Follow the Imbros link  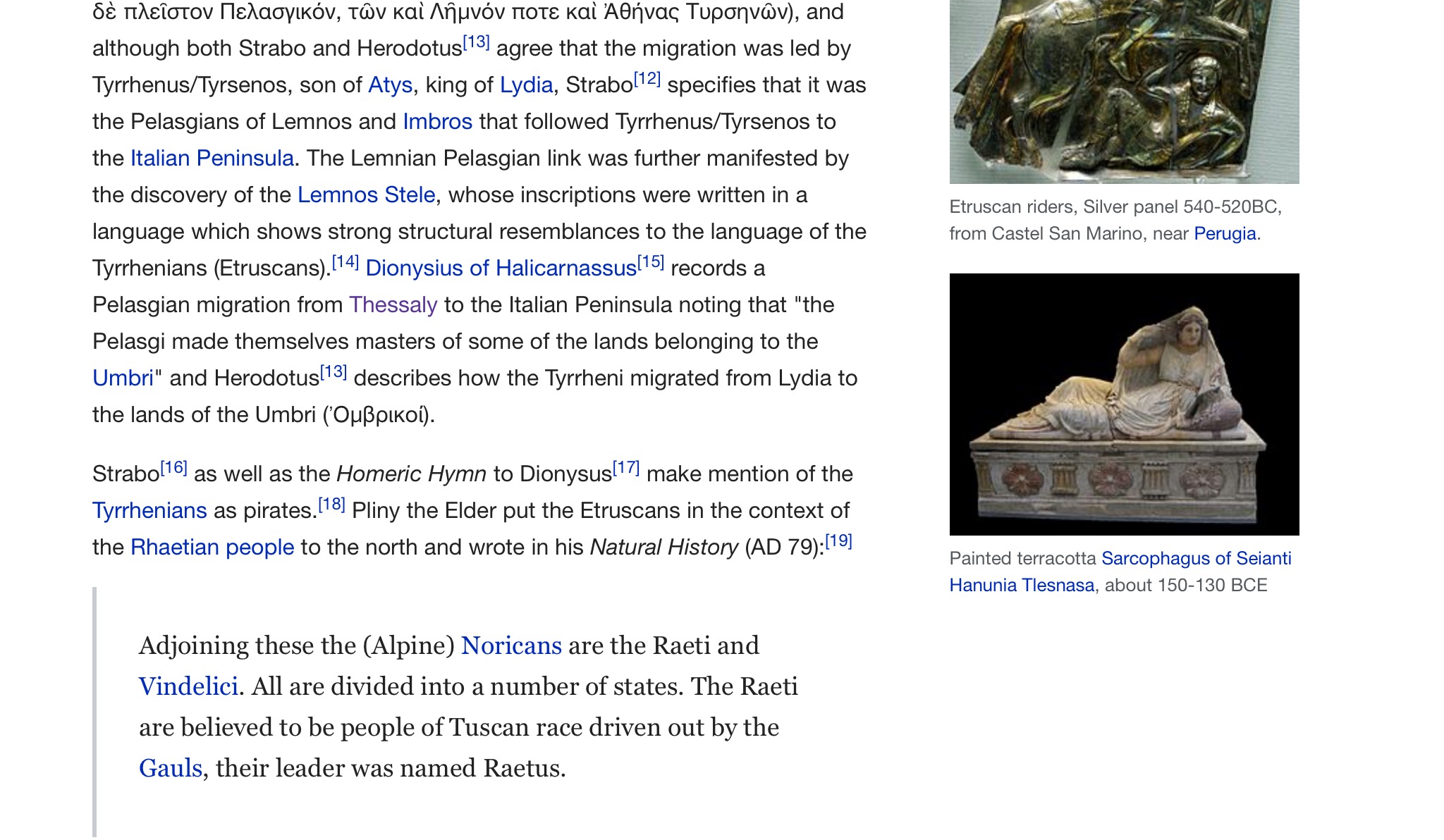pos(437,122)
